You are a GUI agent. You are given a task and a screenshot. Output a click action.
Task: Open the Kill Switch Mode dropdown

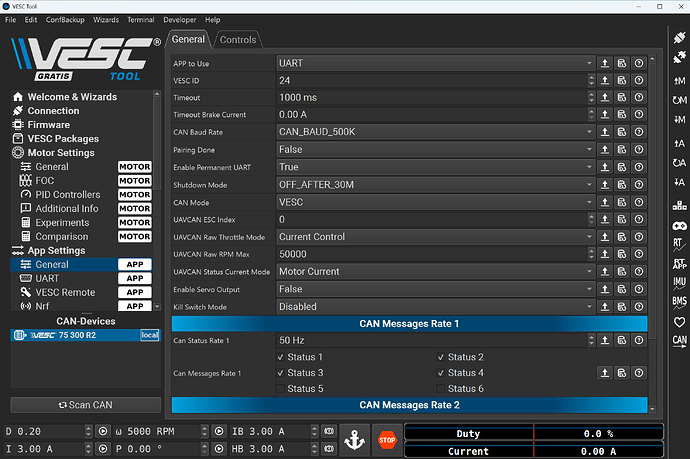(x=435, y=307)
